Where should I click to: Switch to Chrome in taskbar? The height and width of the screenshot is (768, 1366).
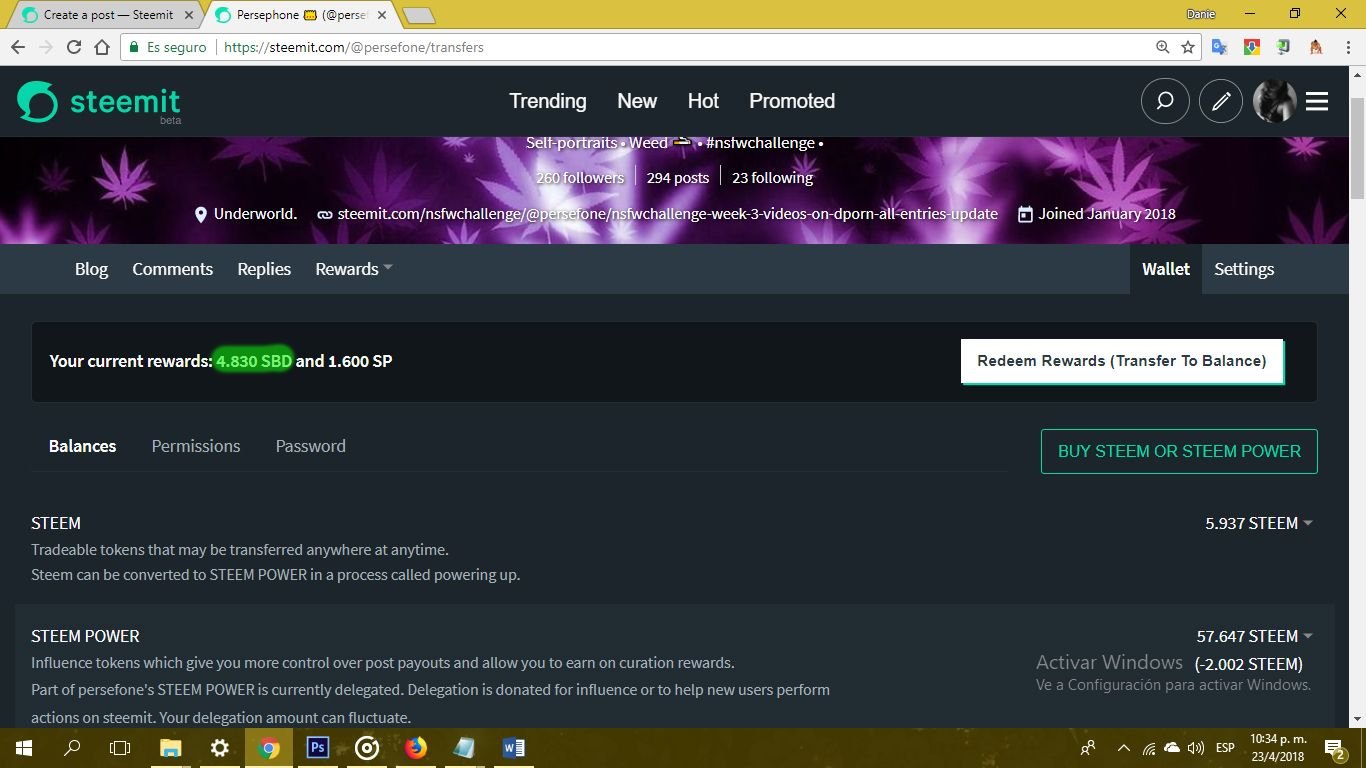coord(268,748)
